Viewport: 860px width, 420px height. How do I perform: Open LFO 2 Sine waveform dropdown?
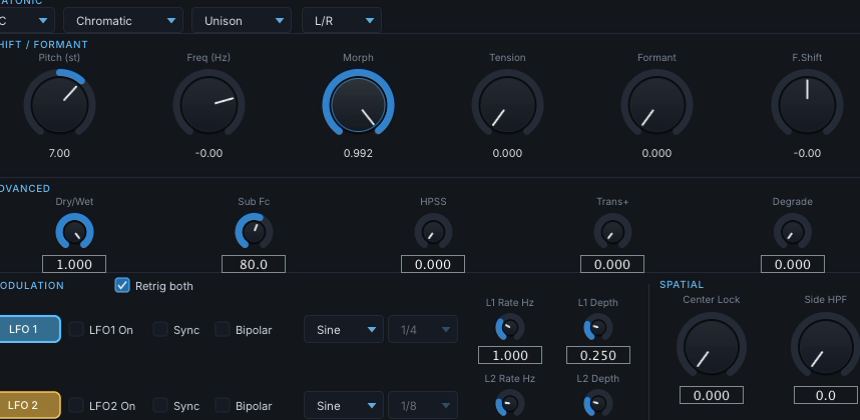click(x=343, y=406)
